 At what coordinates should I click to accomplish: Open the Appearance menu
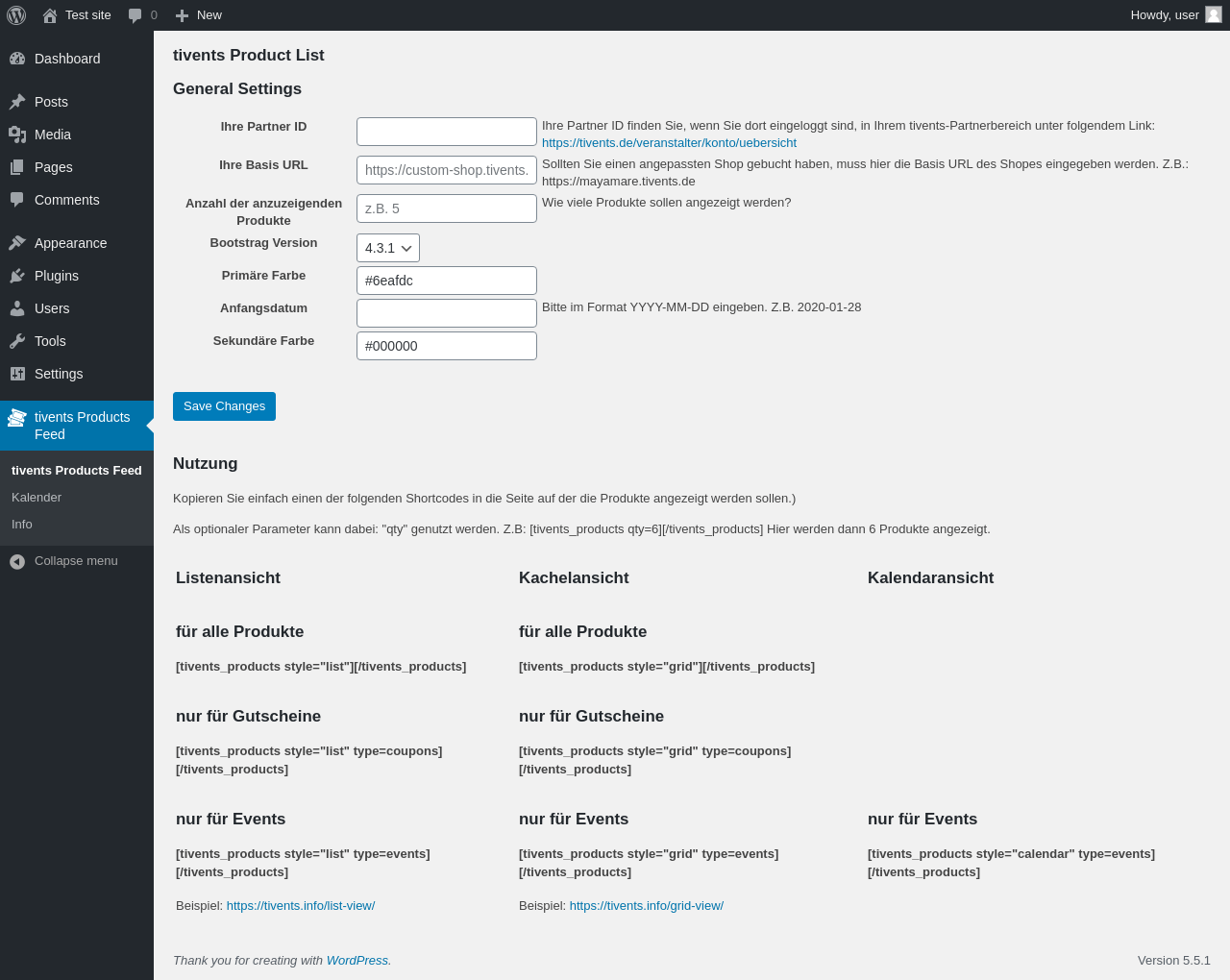(77, 243)
